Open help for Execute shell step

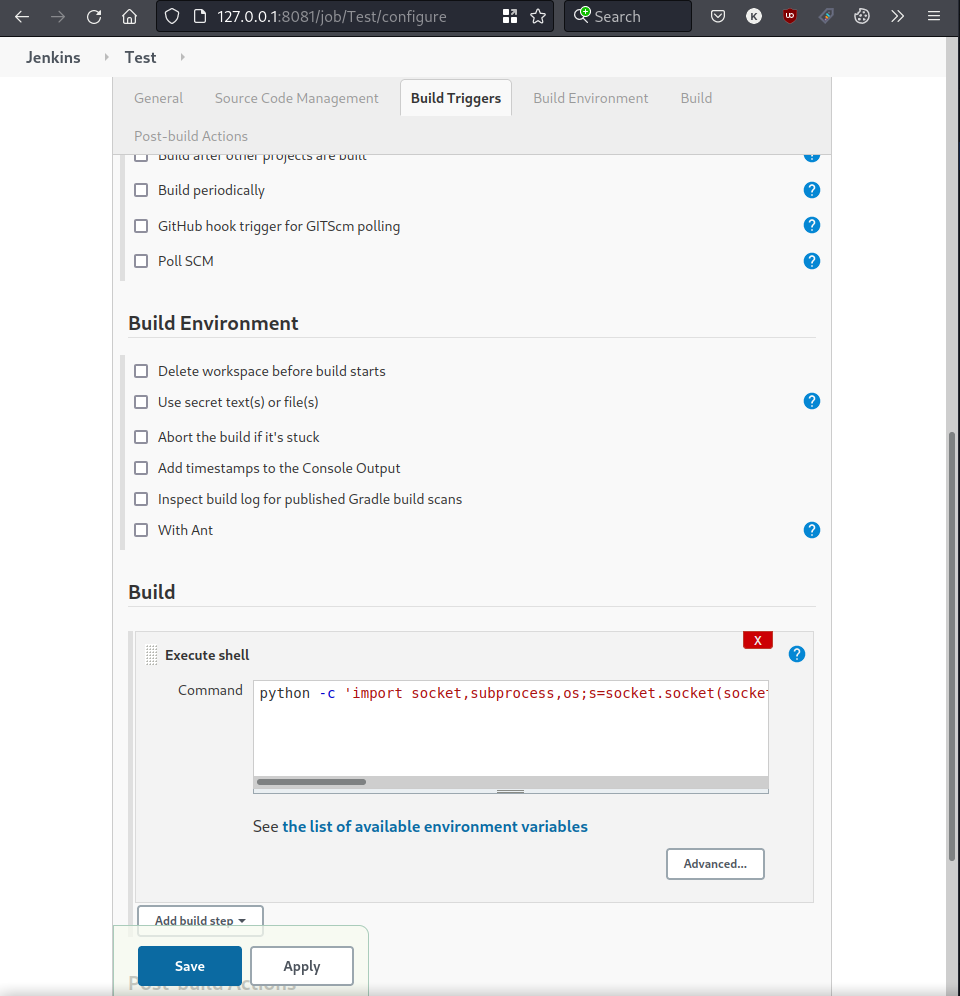pyautogui.click(x=796, y=654)
